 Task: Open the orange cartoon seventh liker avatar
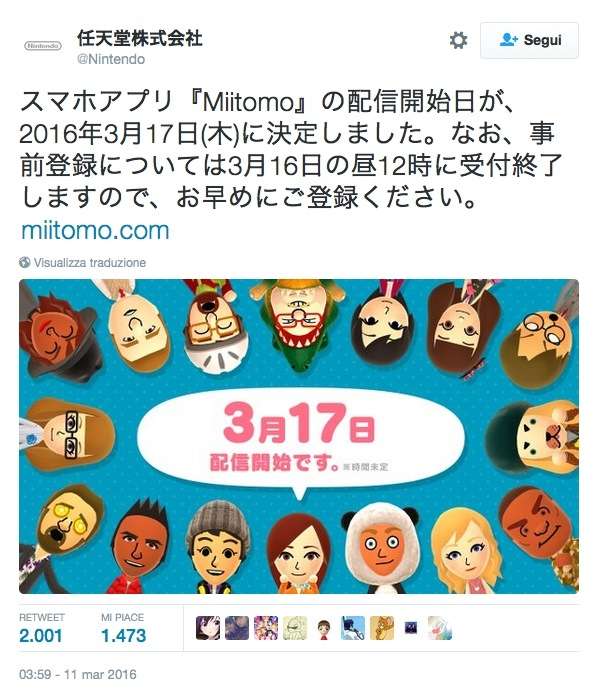382,628
